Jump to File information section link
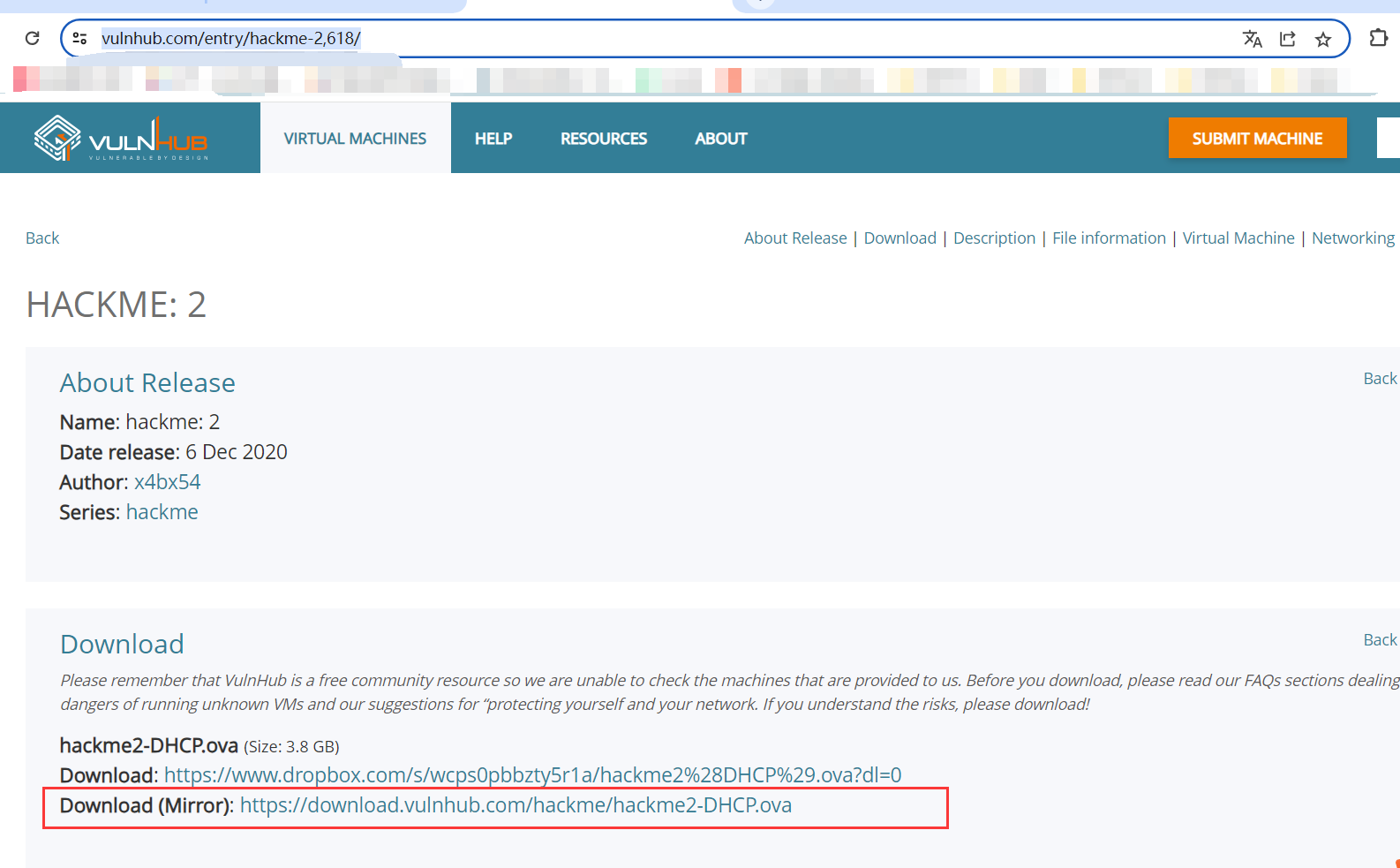The height and width of the screenshot is (868, 1400). [x=1109, y=238]
